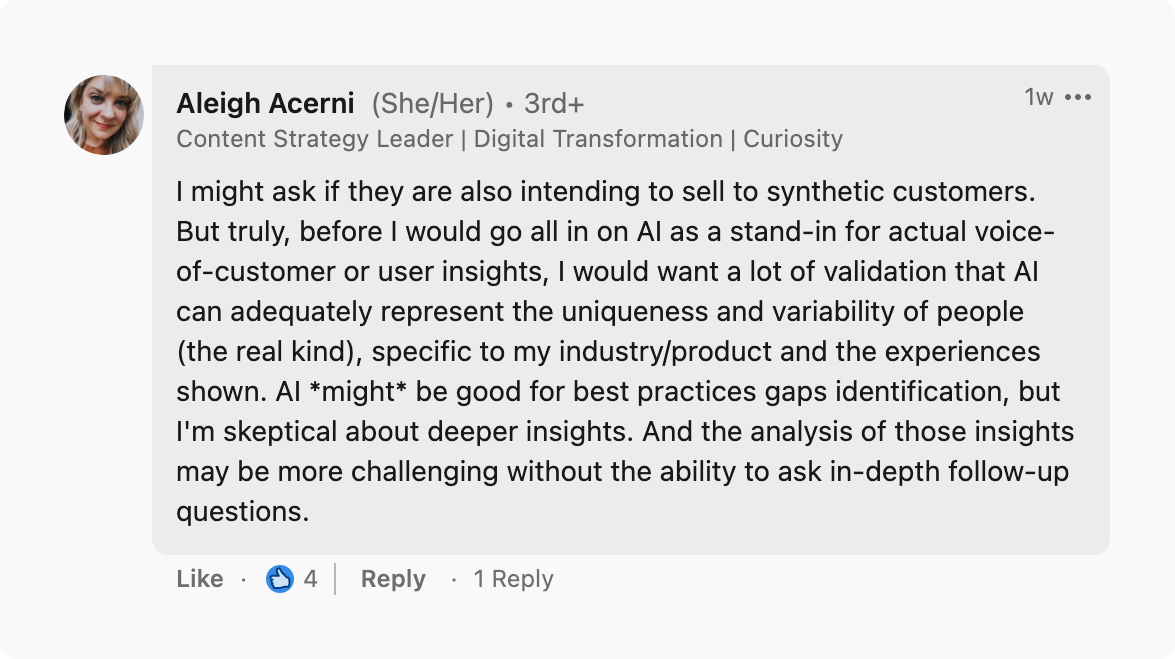
Task: Click the 1w comment timestamp
Action: [1039, 97]
